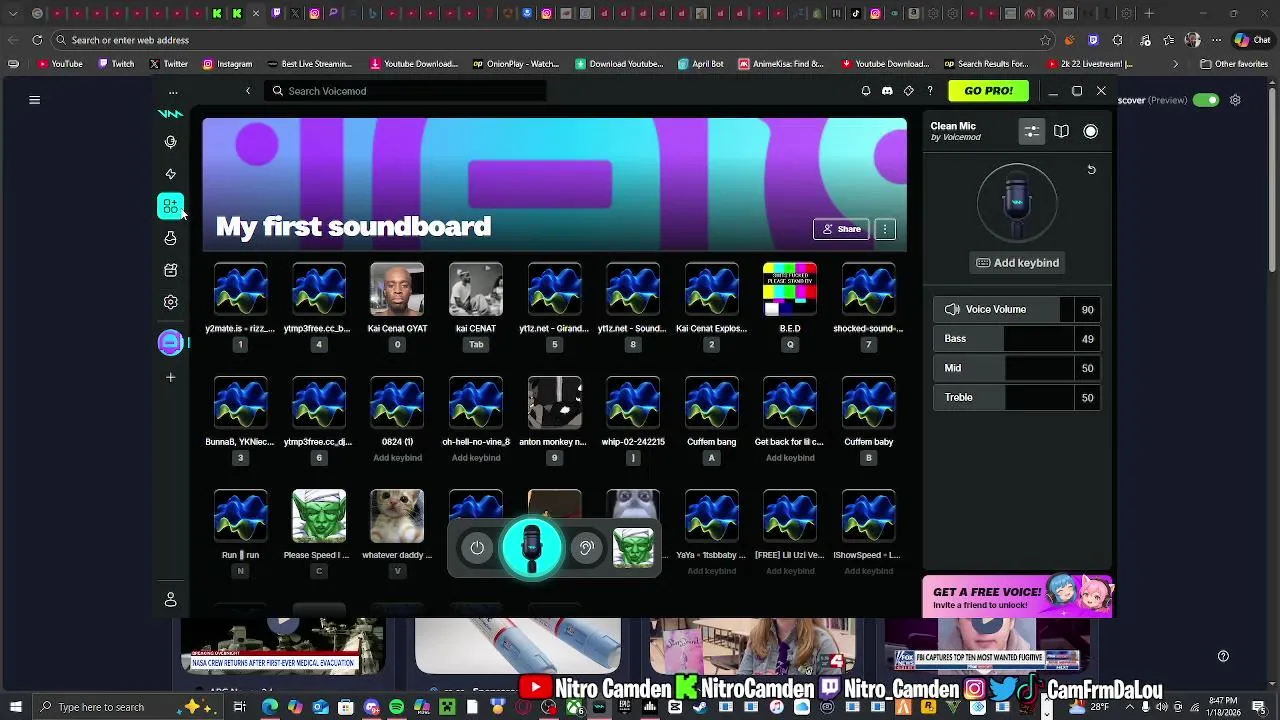Screen dimensions: 1280x720
Task: Toggle the large teal microphone button
Action: pyautogui.click(x=532, y=547)
